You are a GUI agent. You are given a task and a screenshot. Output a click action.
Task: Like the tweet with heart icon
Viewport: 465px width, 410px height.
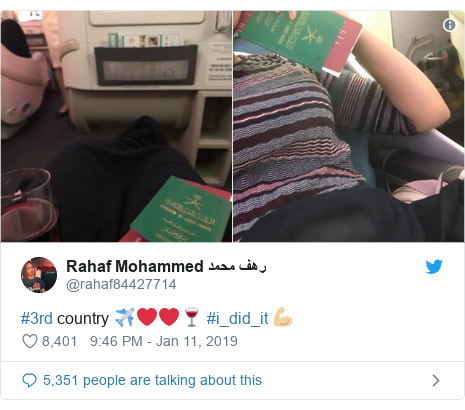point(30,341)
